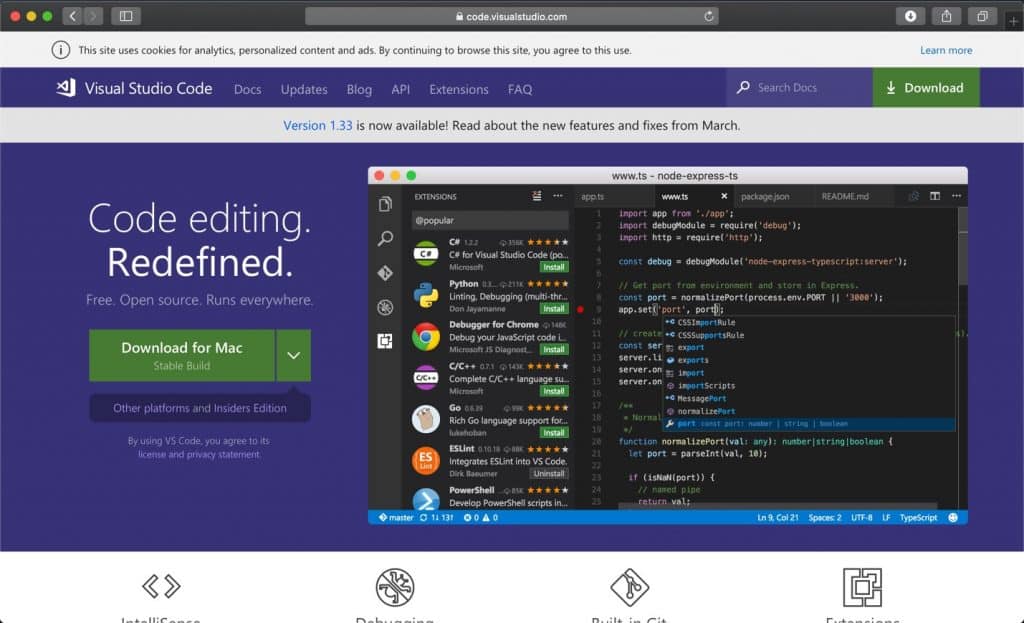
Task: Select the Search icon in the activity bar
Action: pyautogui.click(x=385, y=239)
